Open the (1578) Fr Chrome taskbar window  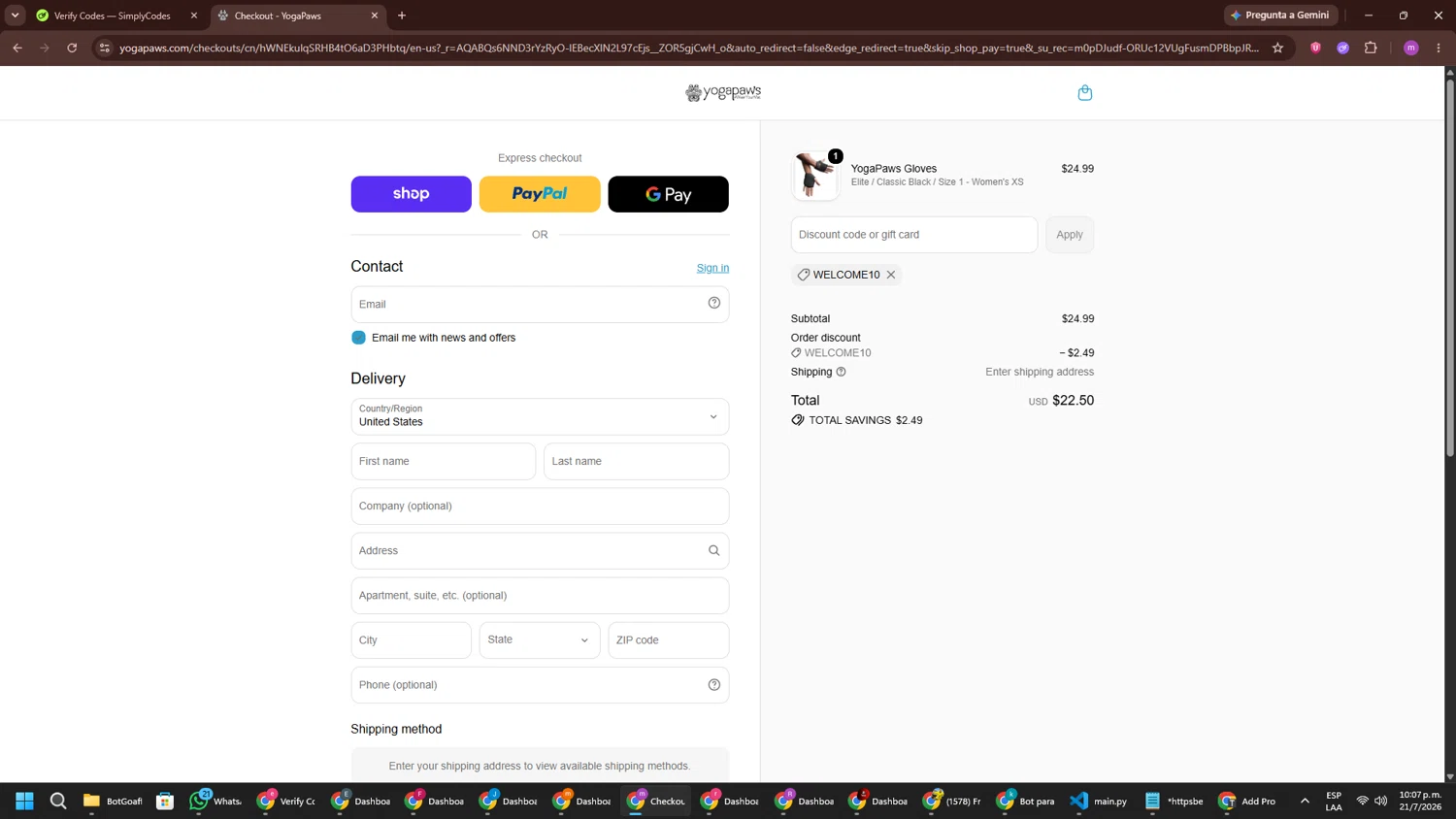tap(951, 801)
